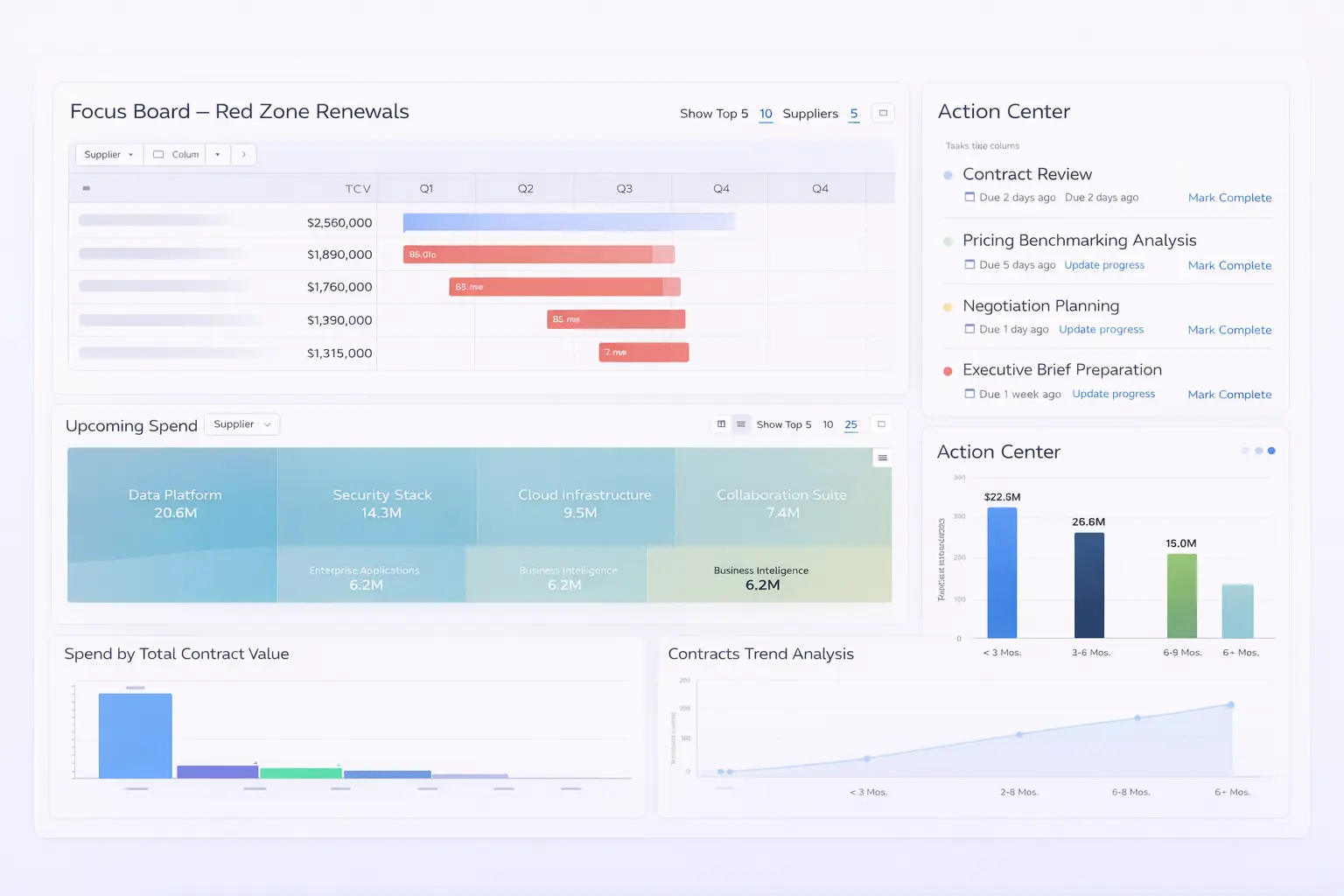Image resolution: width=1344 pixels, height=896 pixels.
Task: Click the calendar icon under Contract Review
Action: coord(969,197)
